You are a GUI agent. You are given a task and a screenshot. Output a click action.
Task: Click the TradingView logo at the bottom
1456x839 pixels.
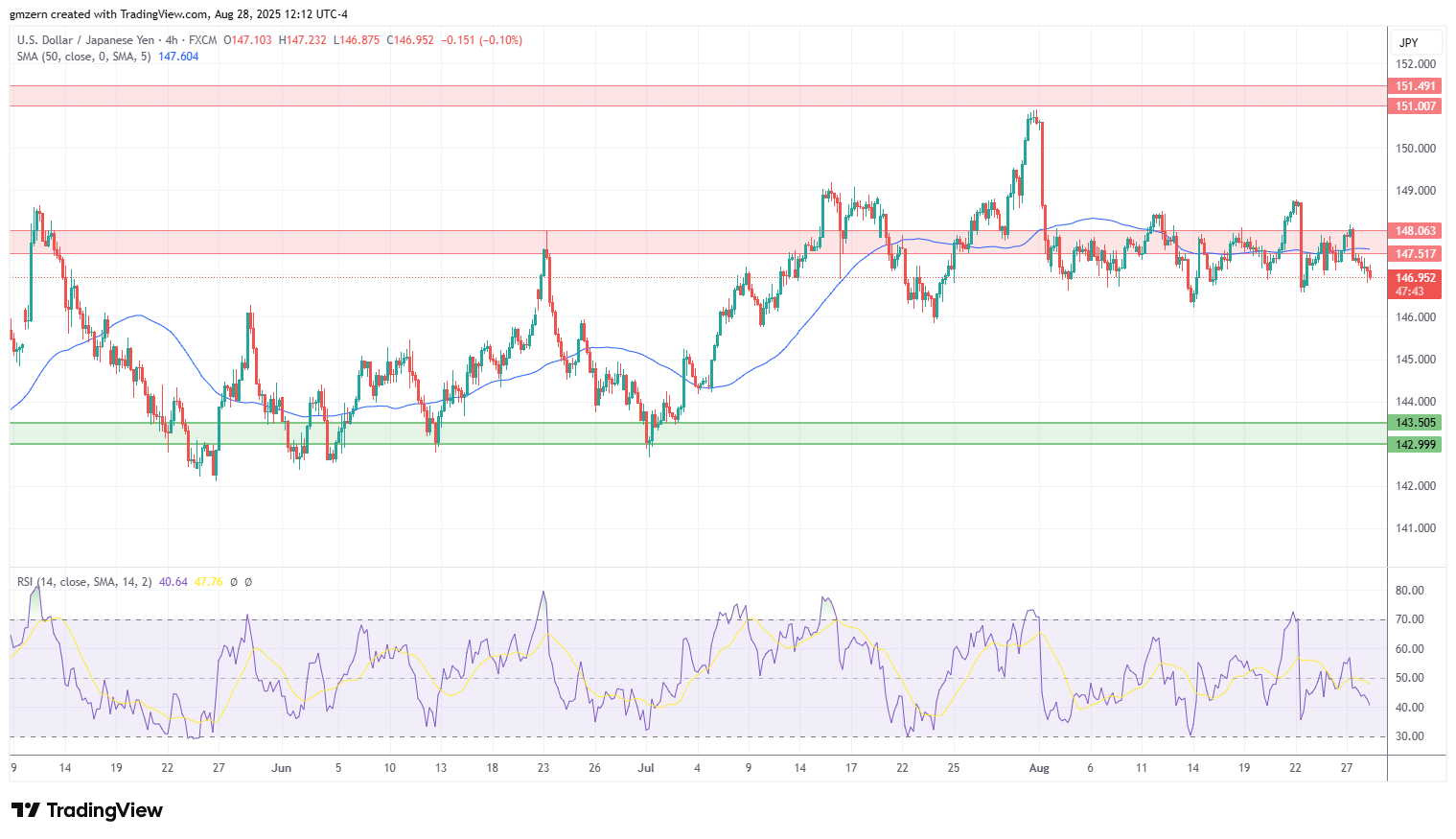point(87,810)
